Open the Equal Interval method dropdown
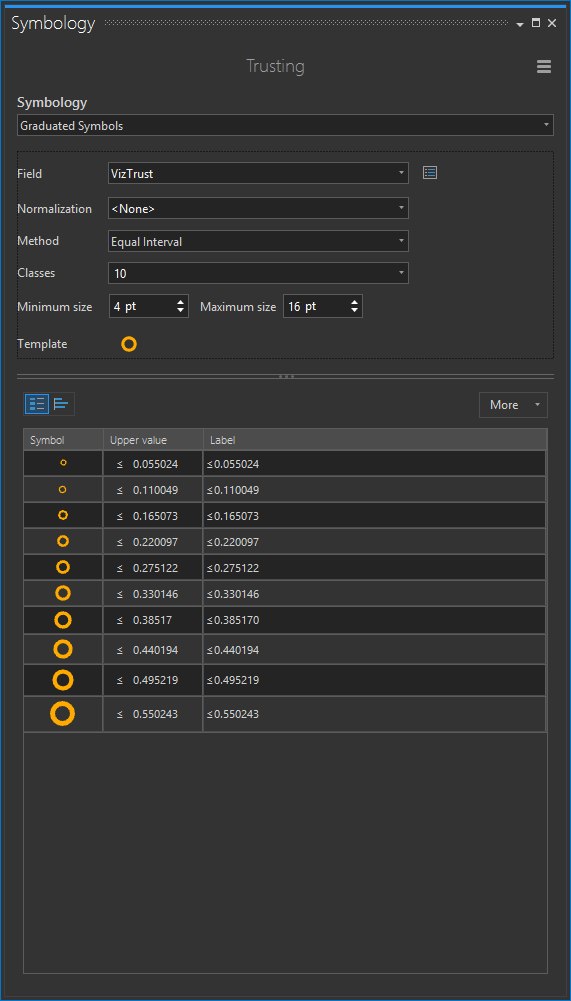 (x=258, y=241)
